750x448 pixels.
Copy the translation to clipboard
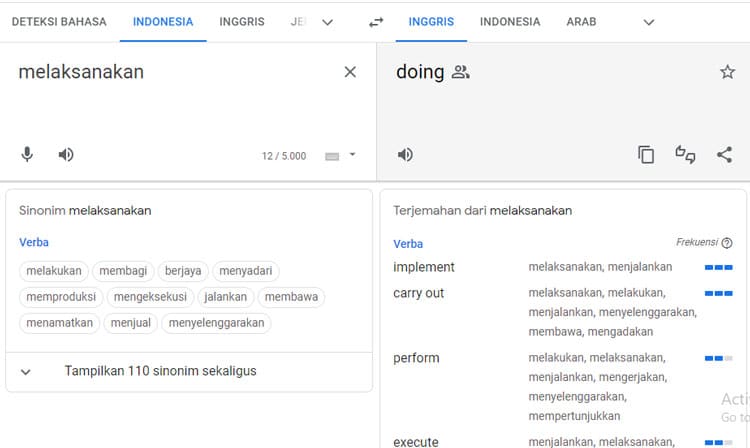[646, 154]
